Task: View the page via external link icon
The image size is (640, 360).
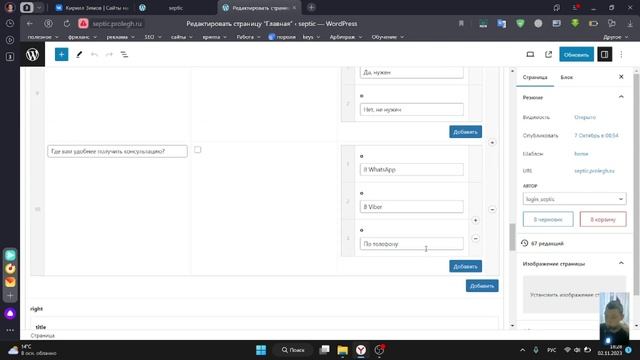Action: [548, 54]
